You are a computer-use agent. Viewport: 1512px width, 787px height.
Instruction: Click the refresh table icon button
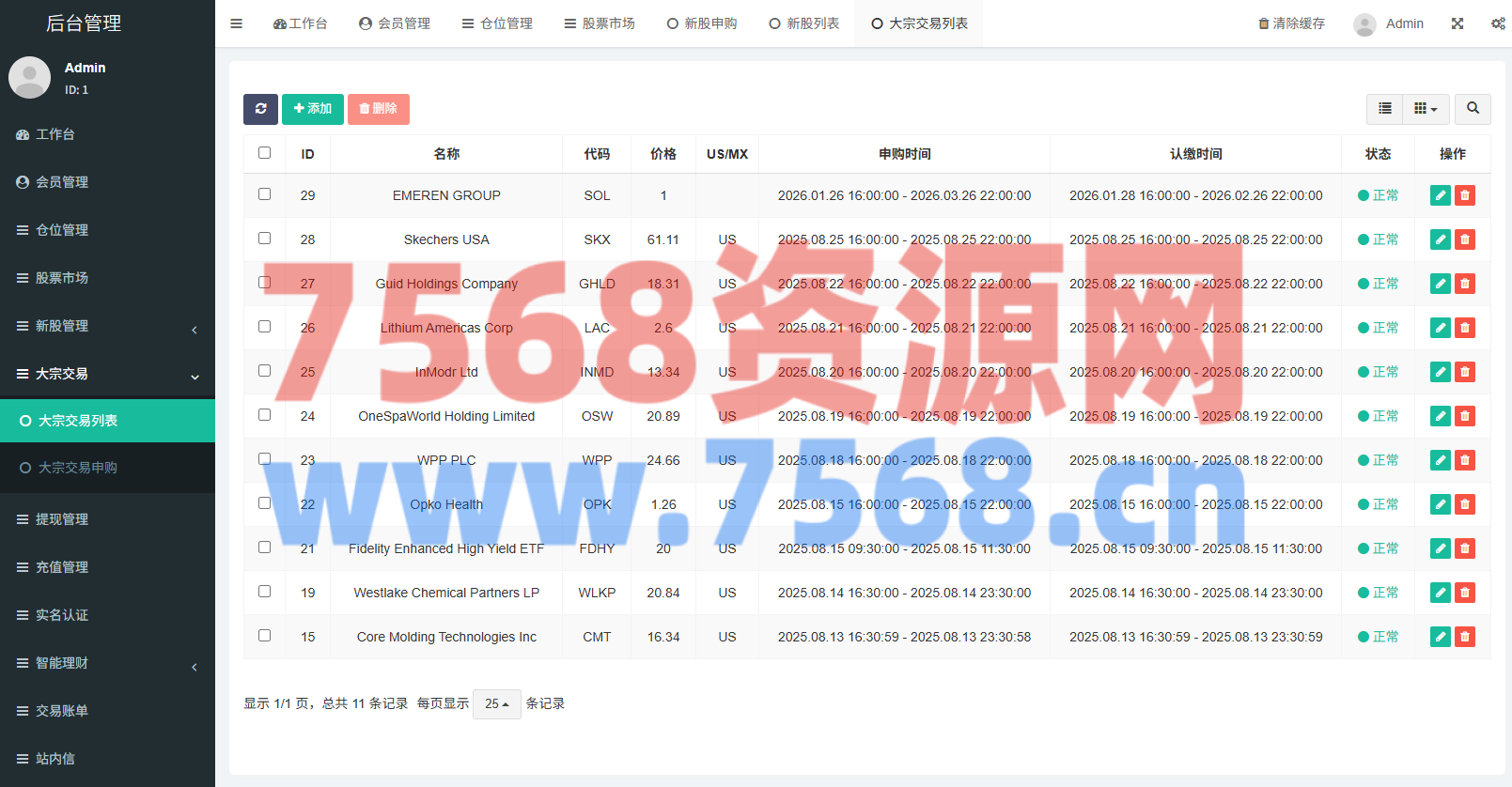pyautogui.click(x=260, y=109)
